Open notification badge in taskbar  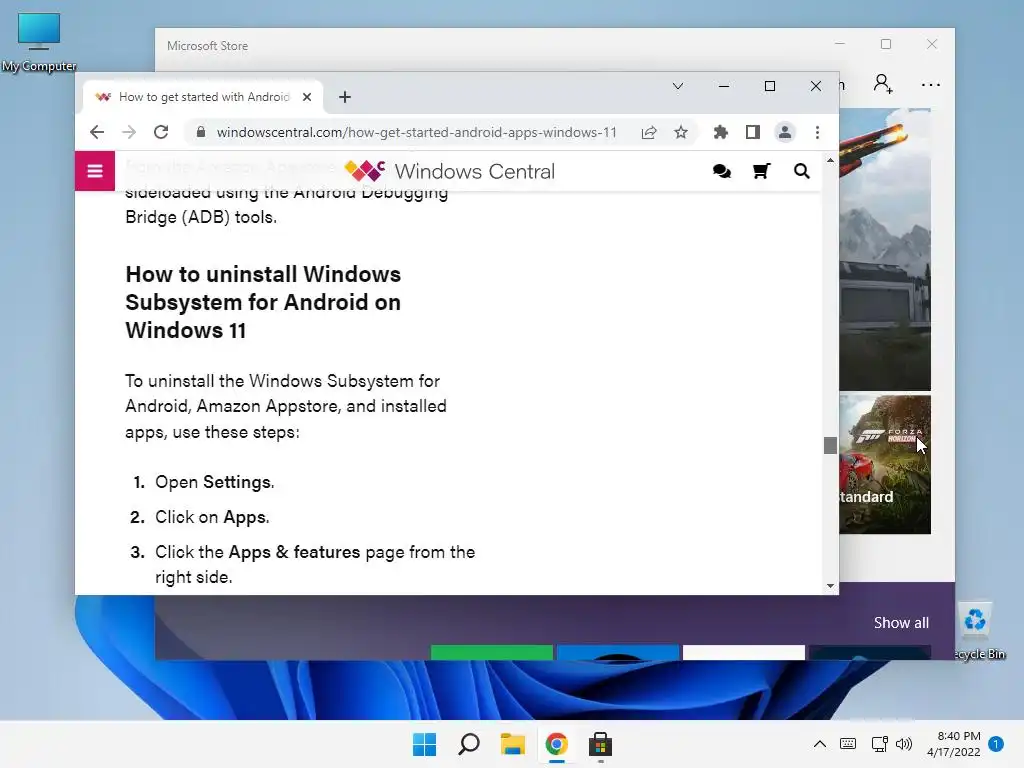pos(996,744)
